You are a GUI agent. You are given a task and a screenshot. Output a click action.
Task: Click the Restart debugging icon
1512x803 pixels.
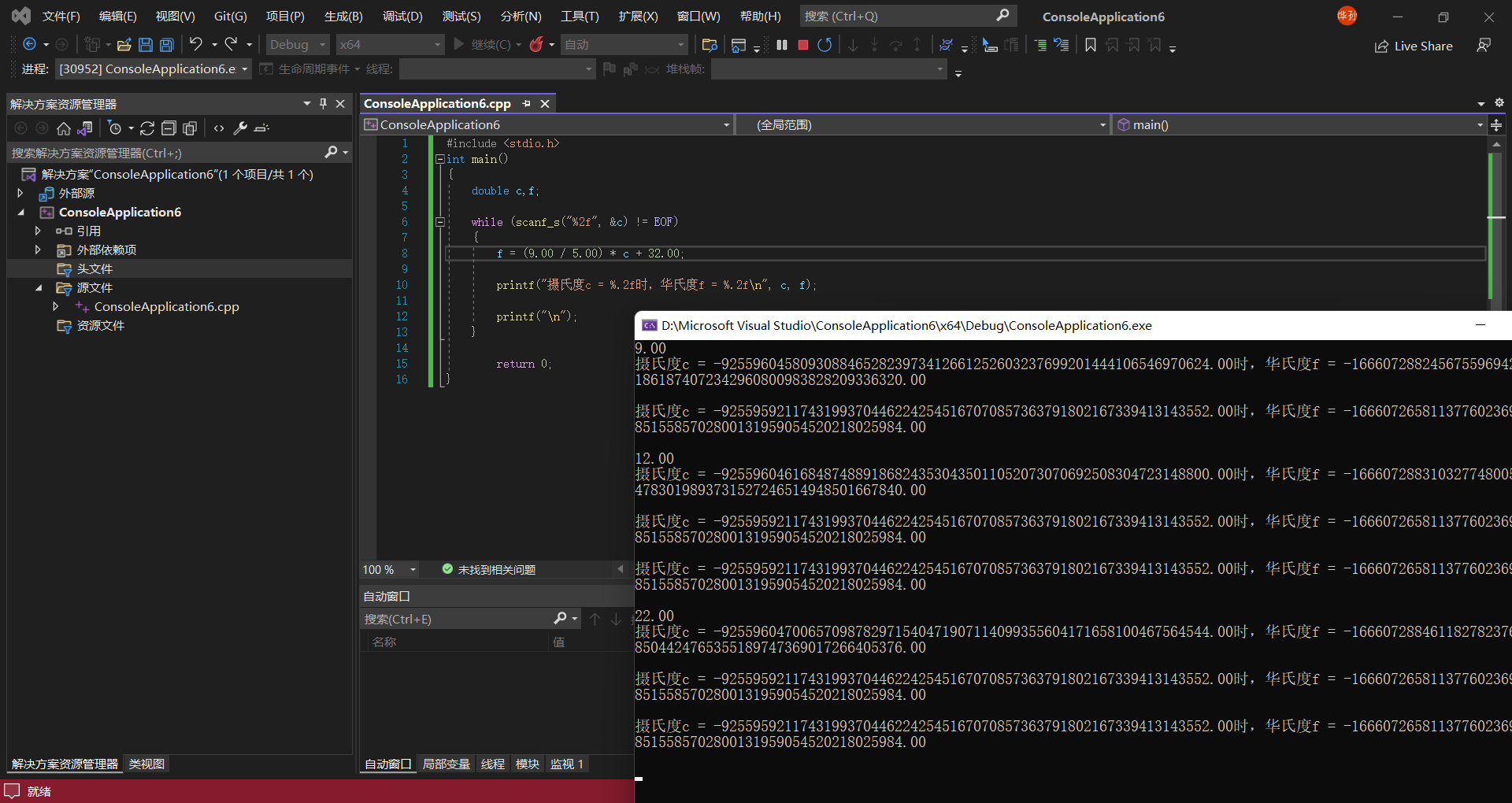(x=825, y=45)
